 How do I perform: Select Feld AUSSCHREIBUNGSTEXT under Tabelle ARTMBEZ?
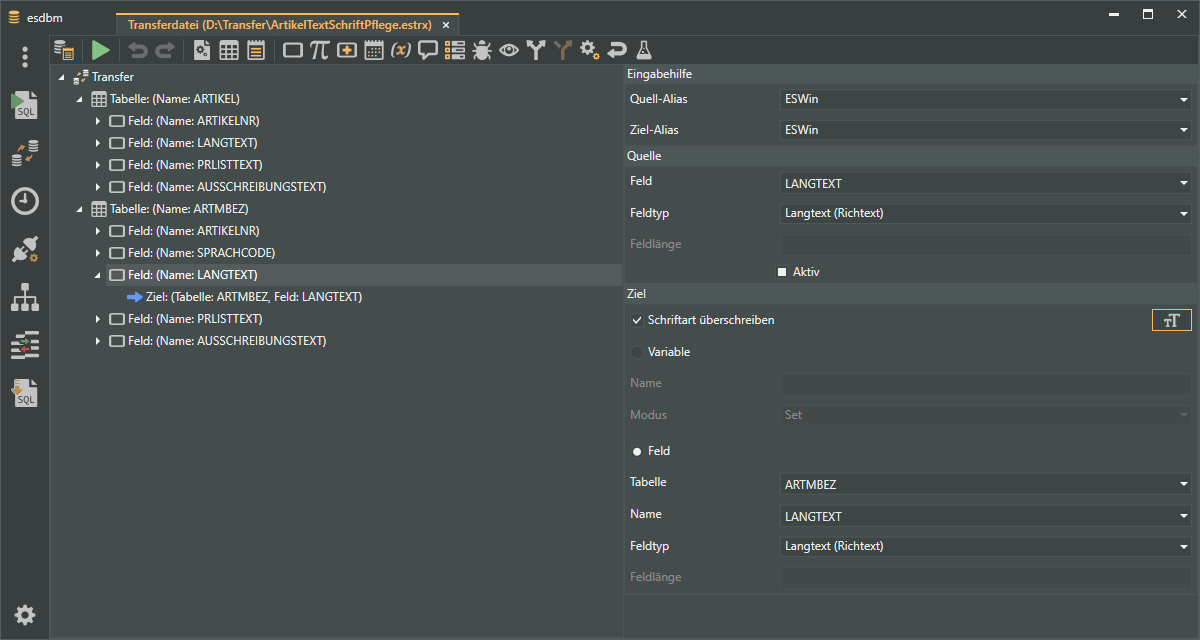coord(227,341)
